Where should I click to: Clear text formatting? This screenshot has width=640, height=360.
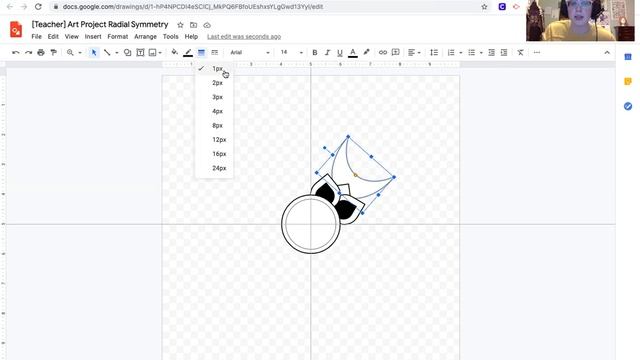pos(520,53)
